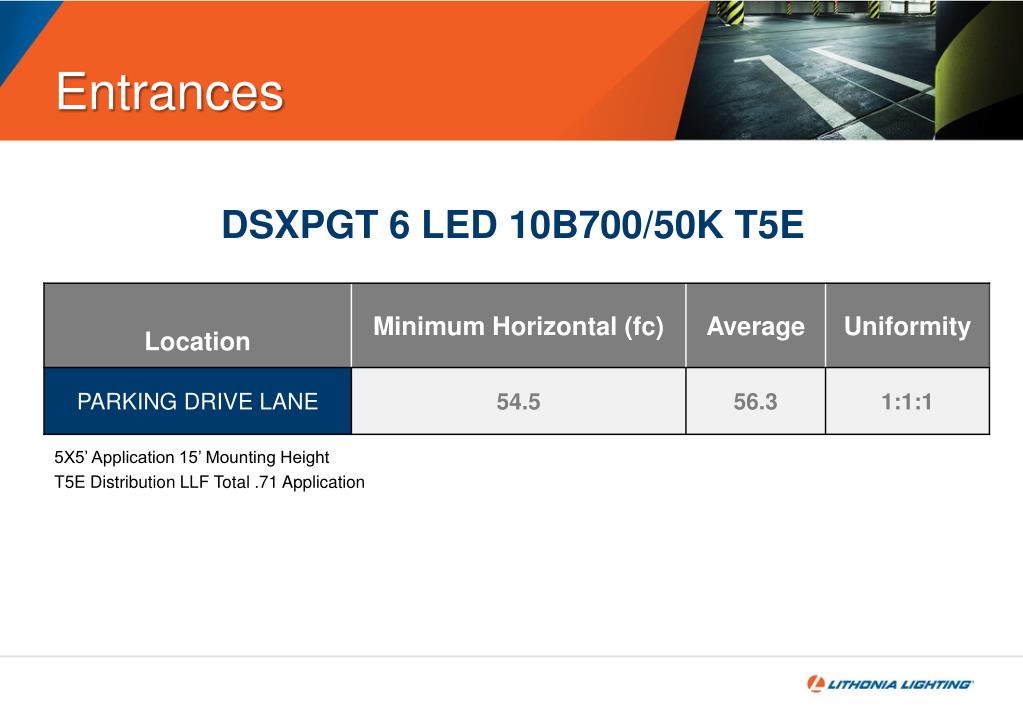Click the '1:1:1' uniformity cell

click(x=908, y=401)
